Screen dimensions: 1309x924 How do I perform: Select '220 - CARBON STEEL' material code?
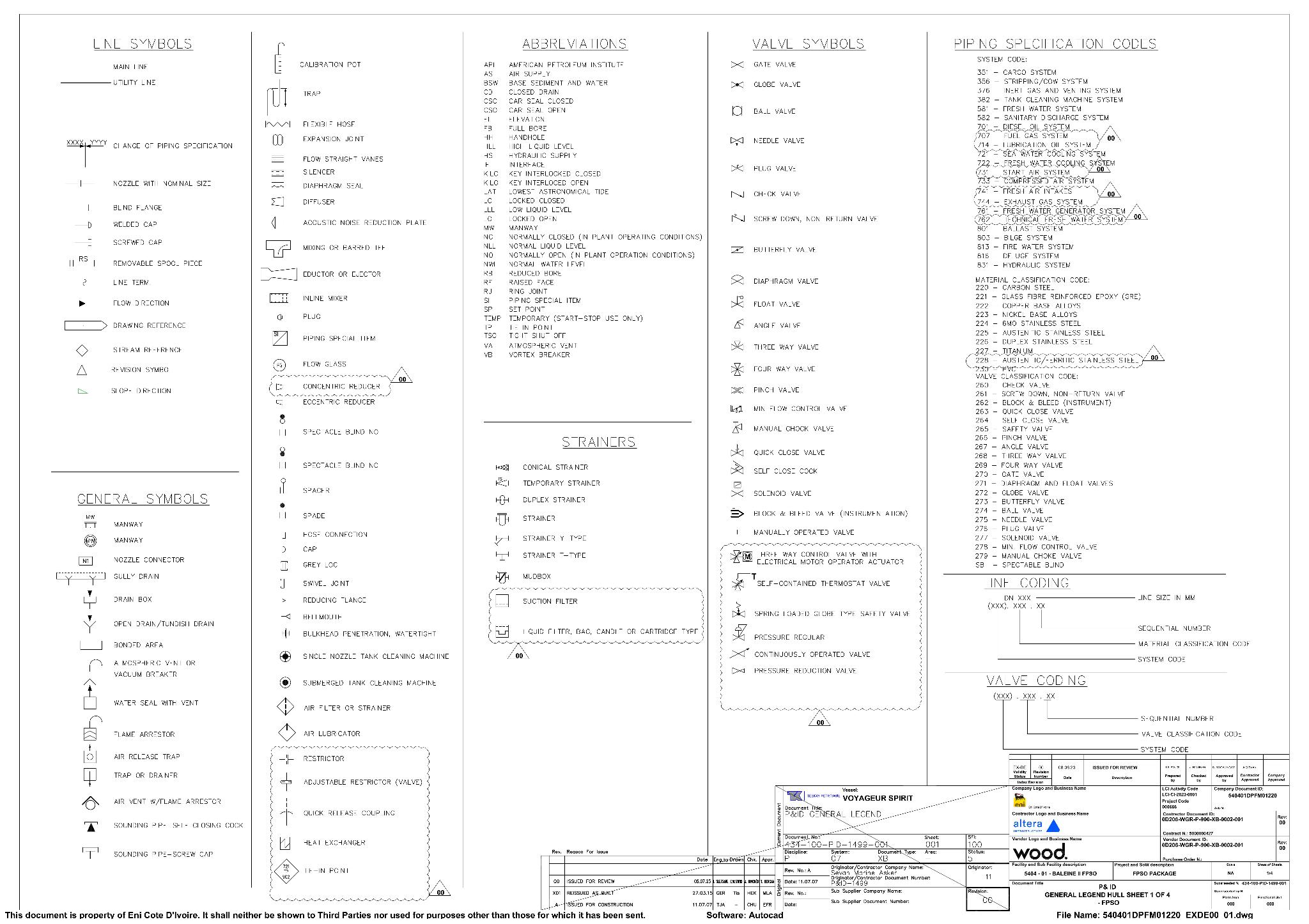1015,288
